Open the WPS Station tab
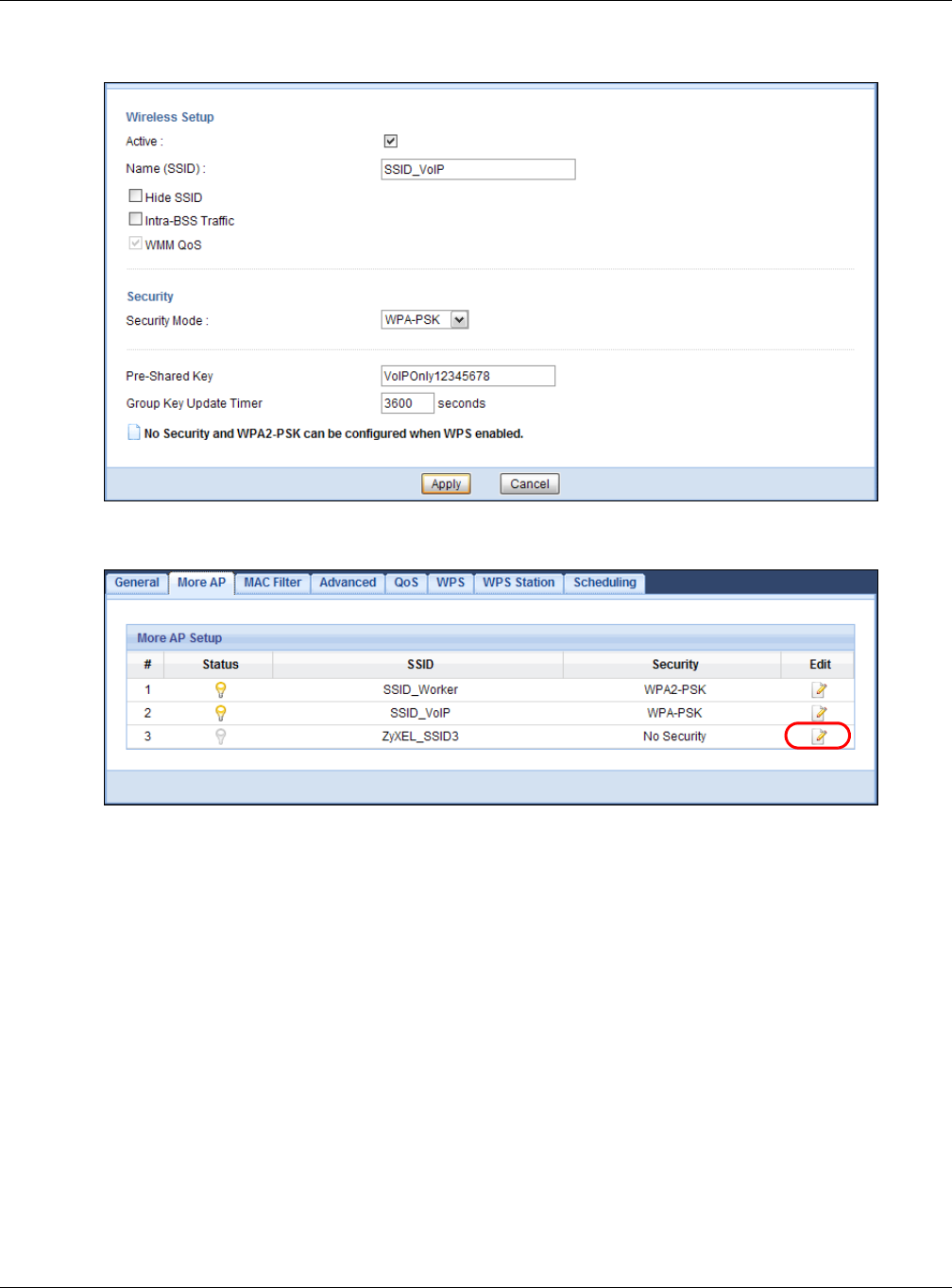This screenshot has height=1288, width=952. pos(518,583)
